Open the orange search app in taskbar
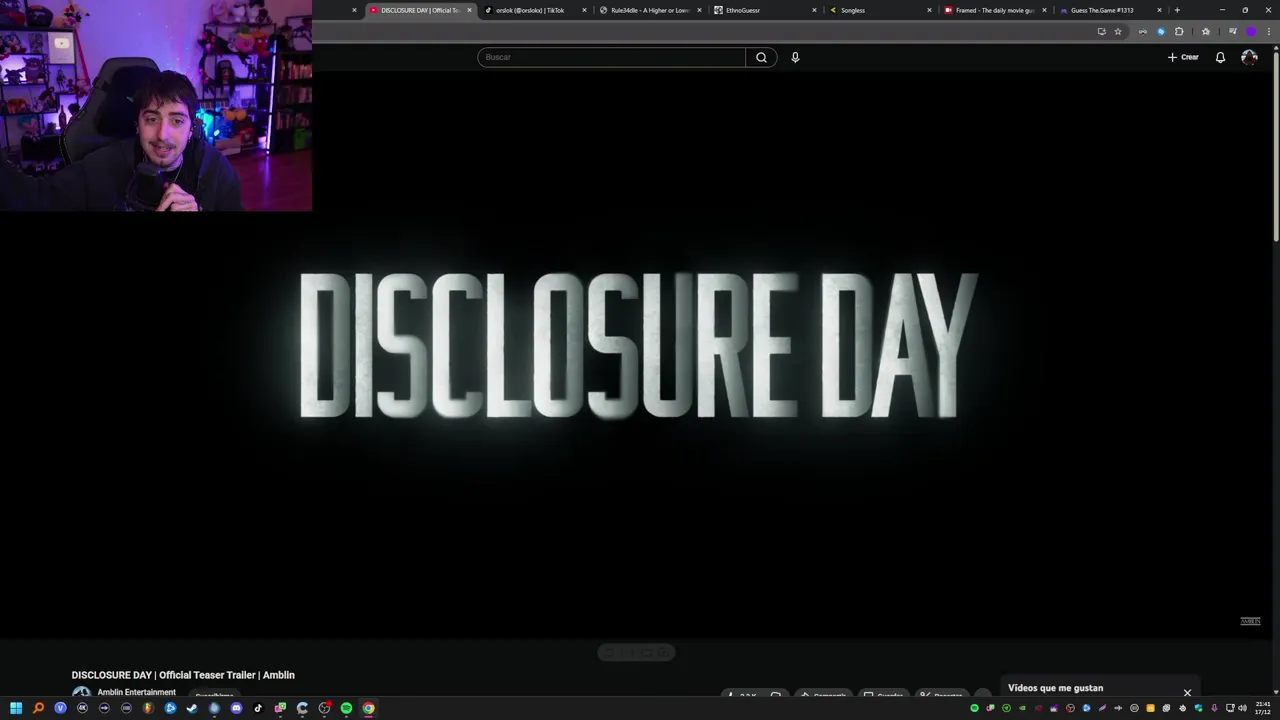 [38, 708]
